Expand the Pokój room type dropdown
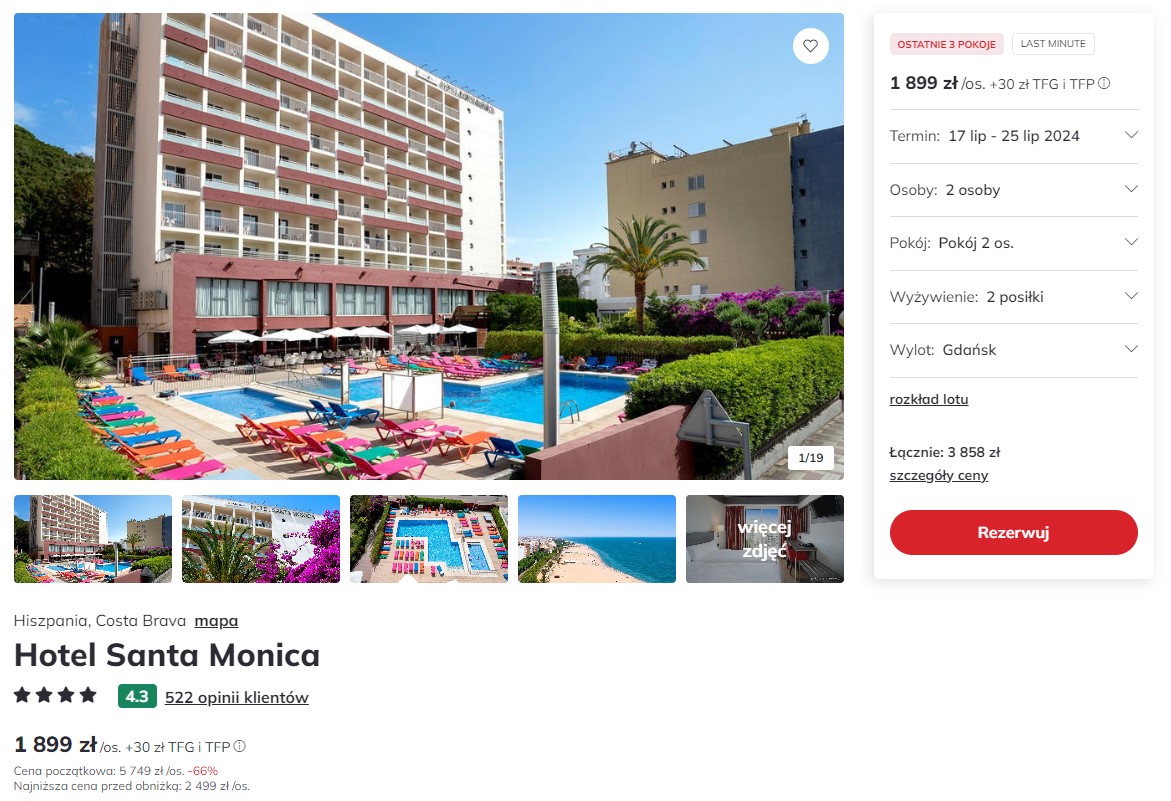1171x801 pixels. (x=1013, y=243)
